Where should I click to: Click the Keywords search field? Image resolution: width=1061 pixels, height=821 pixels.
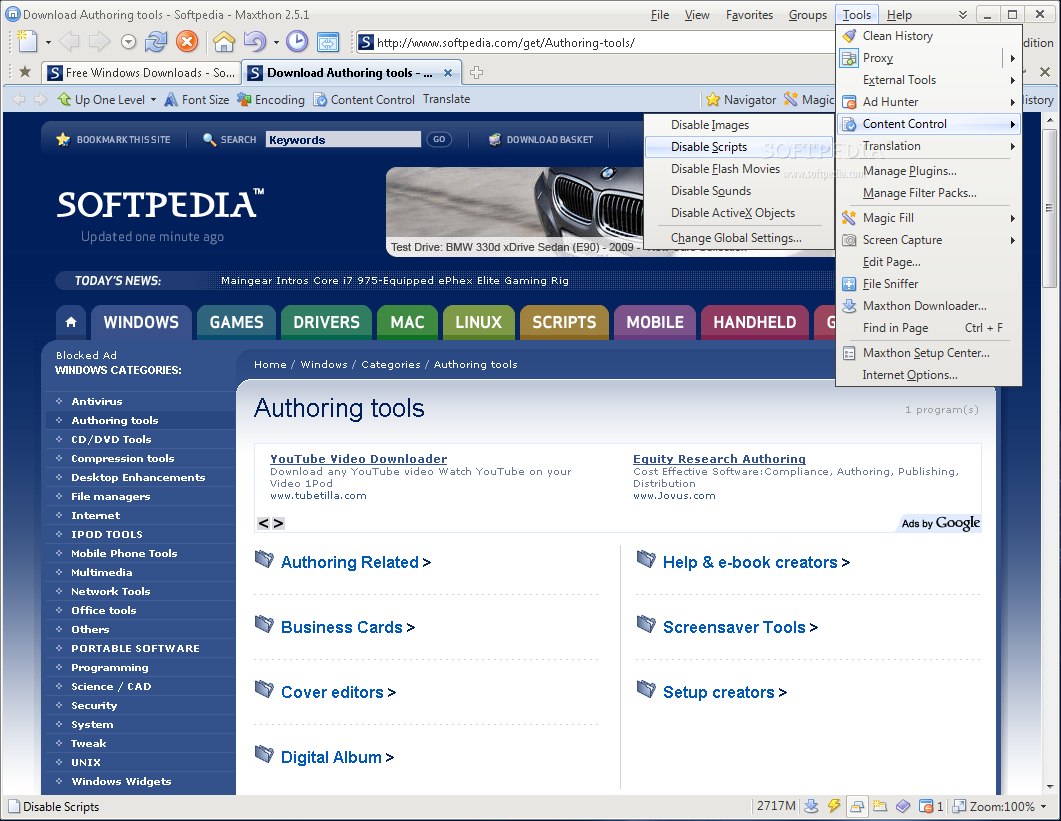(343, 139)
